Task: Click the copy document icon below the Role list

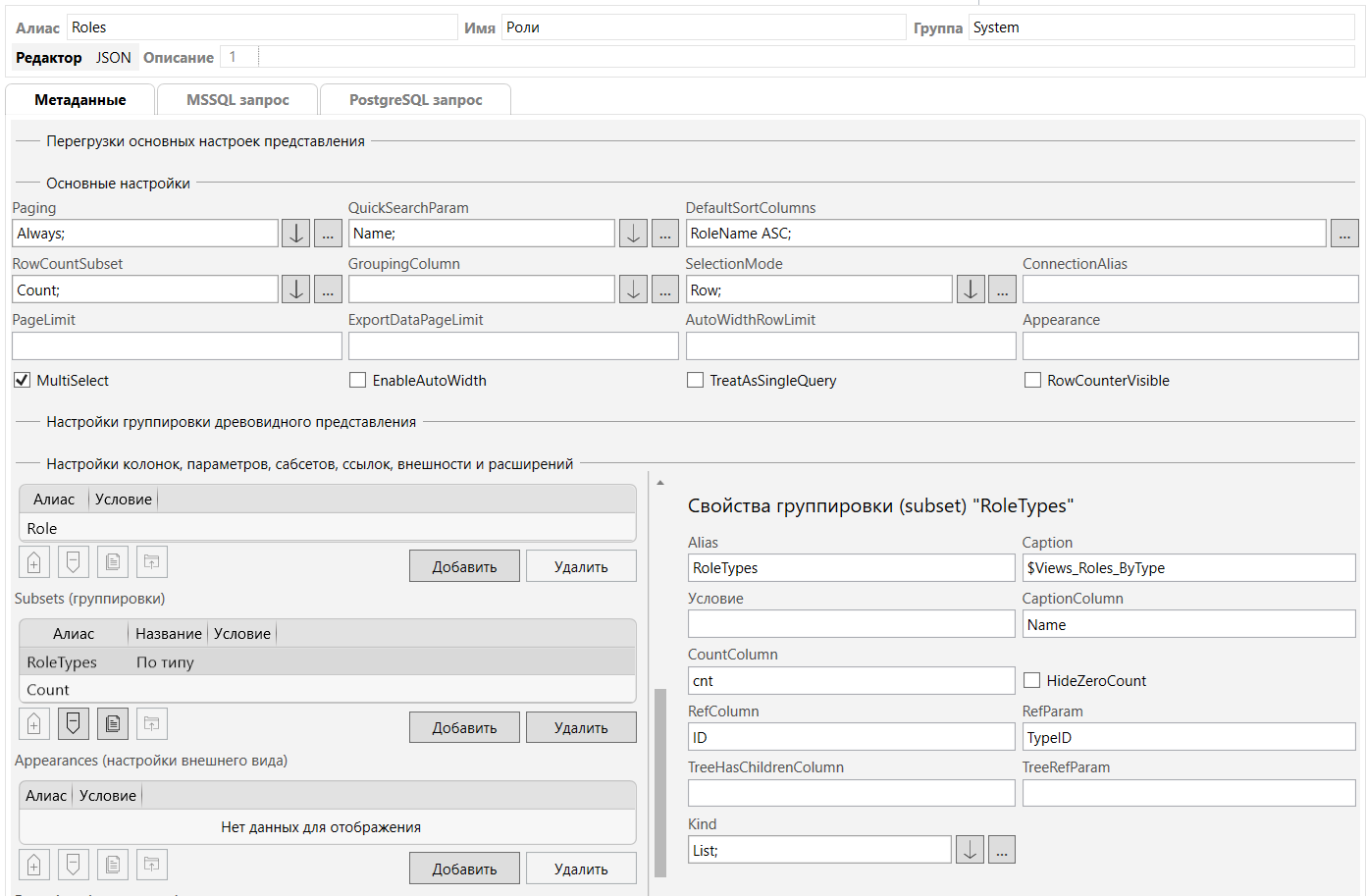Action: tap(113, 562)
